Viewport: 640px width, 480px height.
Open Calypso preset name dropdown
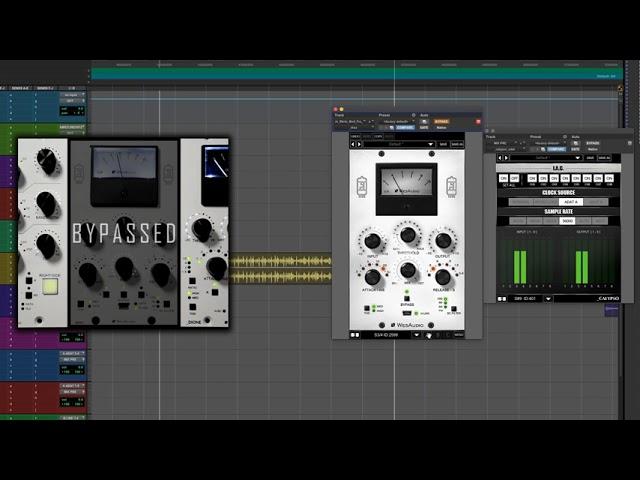(546, 158)
